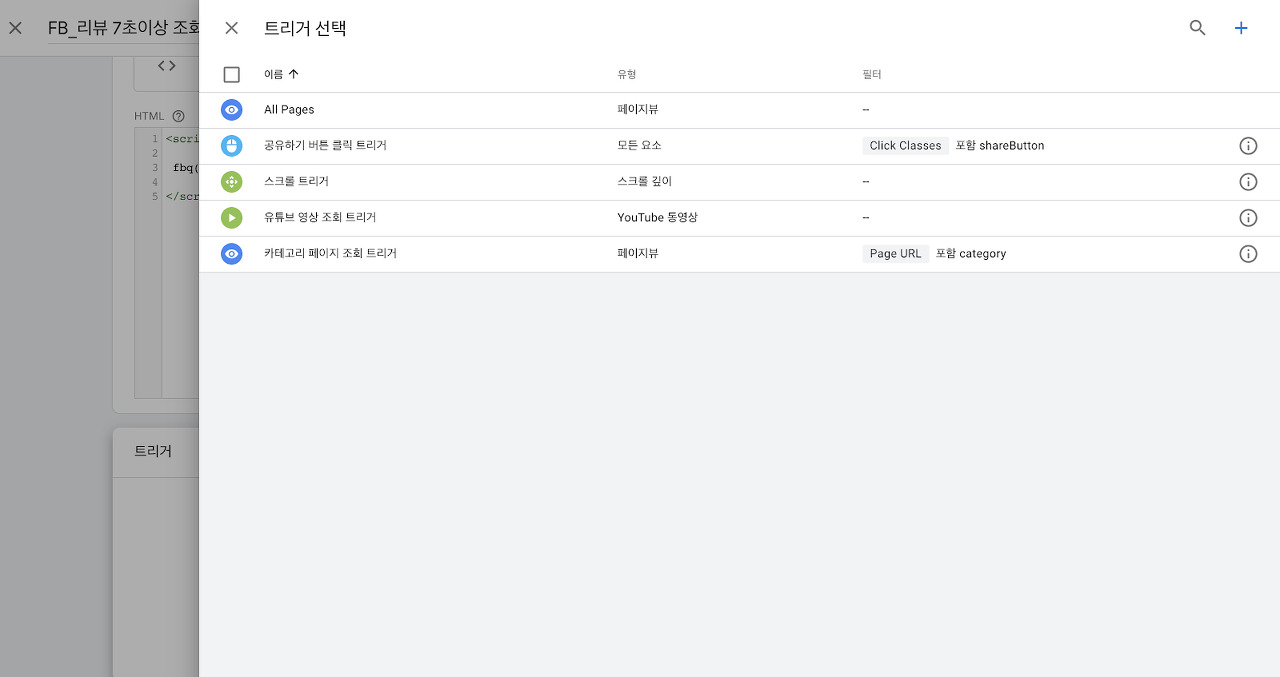Click the Page URL filter chip
This screenshot has height=677, width=1280.
click(895, 254)
